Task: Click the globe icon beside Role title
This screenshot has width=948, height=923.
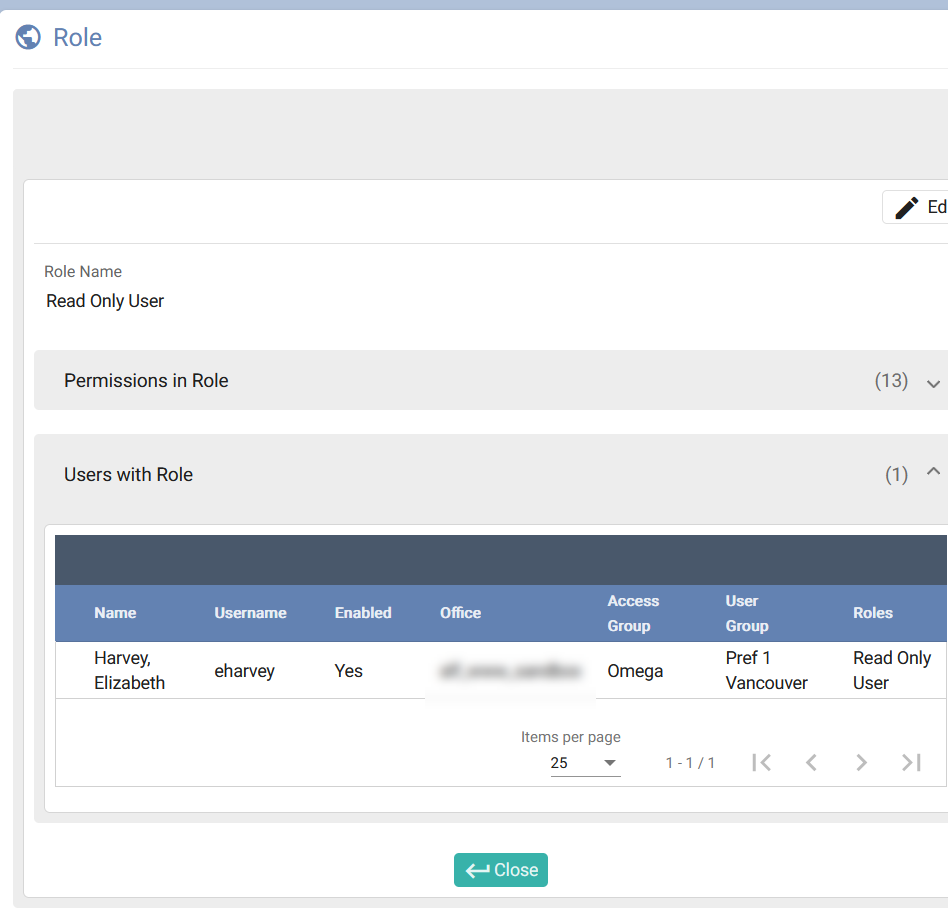Action: (28, 38)
